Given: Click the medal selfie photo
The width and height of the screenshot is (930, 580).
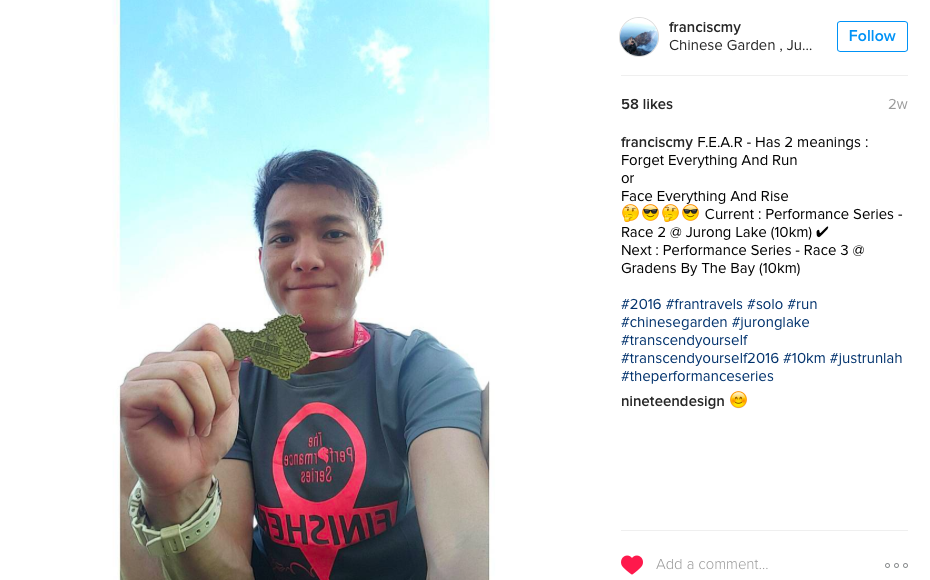Looking at the screenshot, I should click(304, 290).
